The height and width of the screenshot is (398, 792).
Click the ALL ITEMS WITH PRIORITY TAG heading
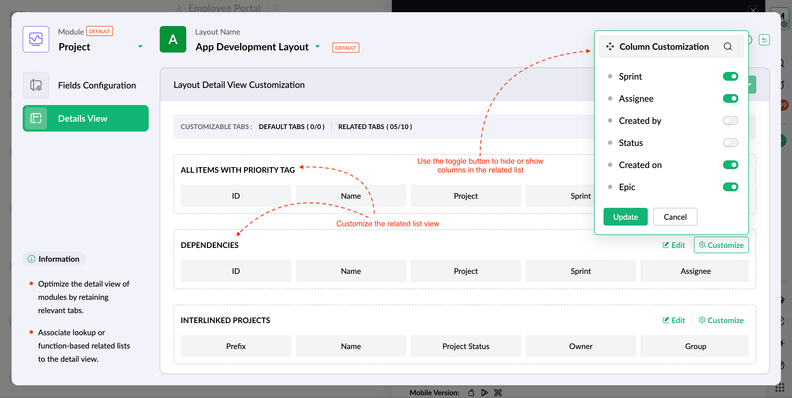[x=238, y=170]
